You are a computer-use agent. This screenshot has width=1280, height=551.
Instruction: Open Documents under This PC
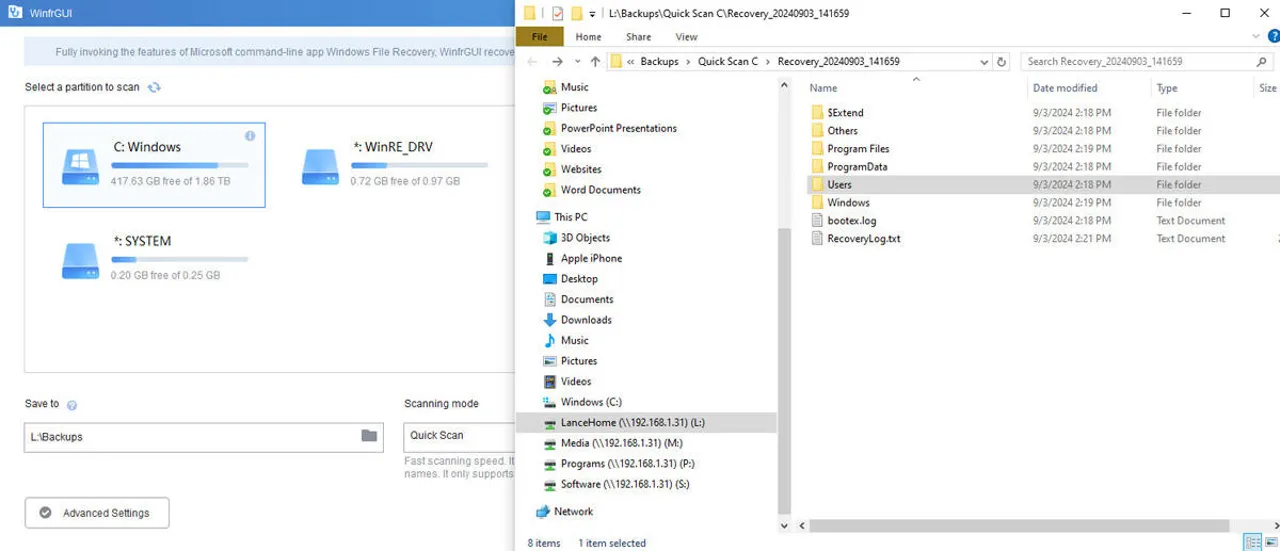click(578, 299)
